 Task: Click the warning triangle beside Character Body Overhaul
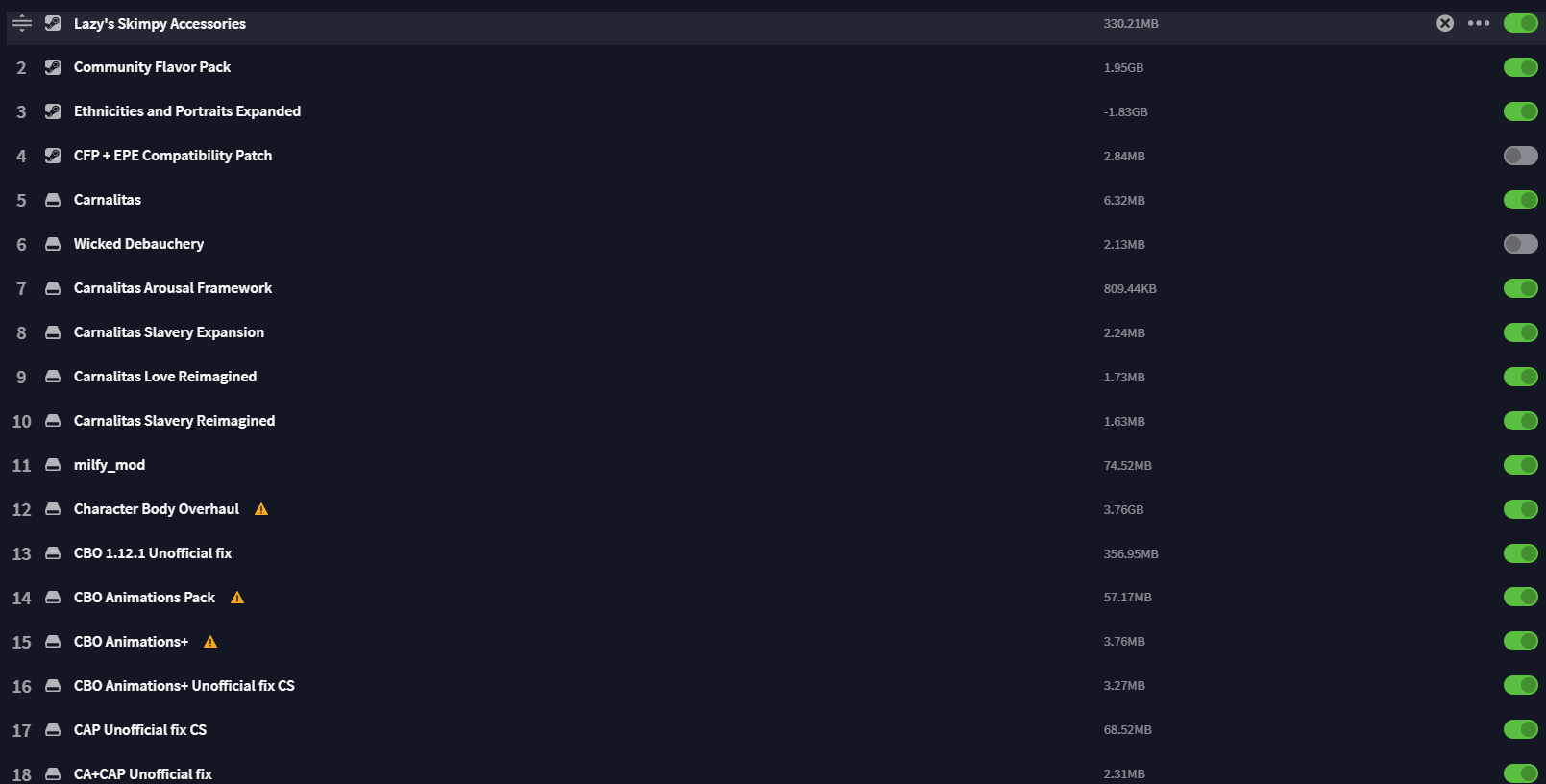261,509
